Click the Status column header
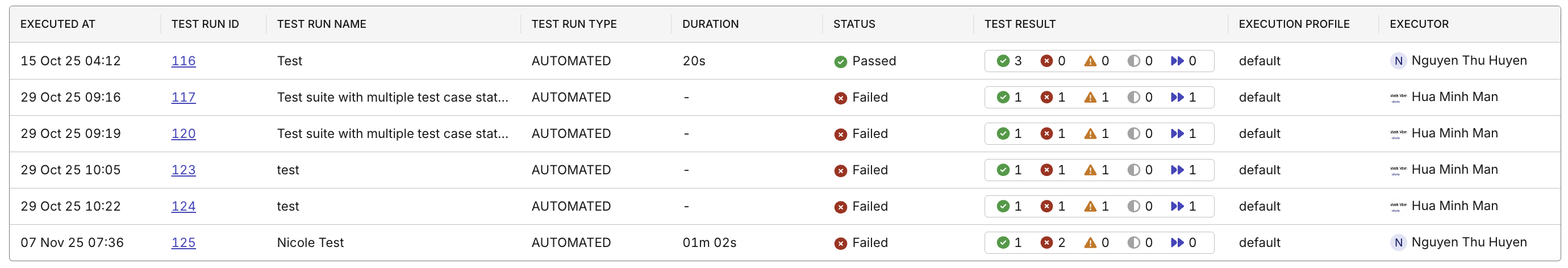 [854, 24]
